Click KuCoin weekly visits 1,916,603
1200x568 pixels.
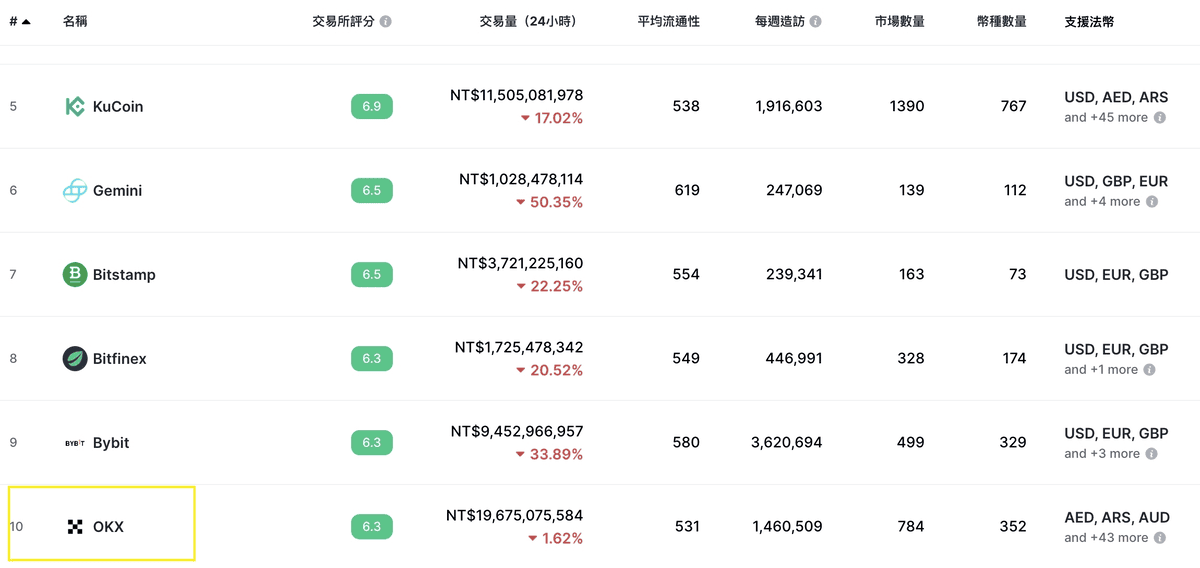point(789,106)
